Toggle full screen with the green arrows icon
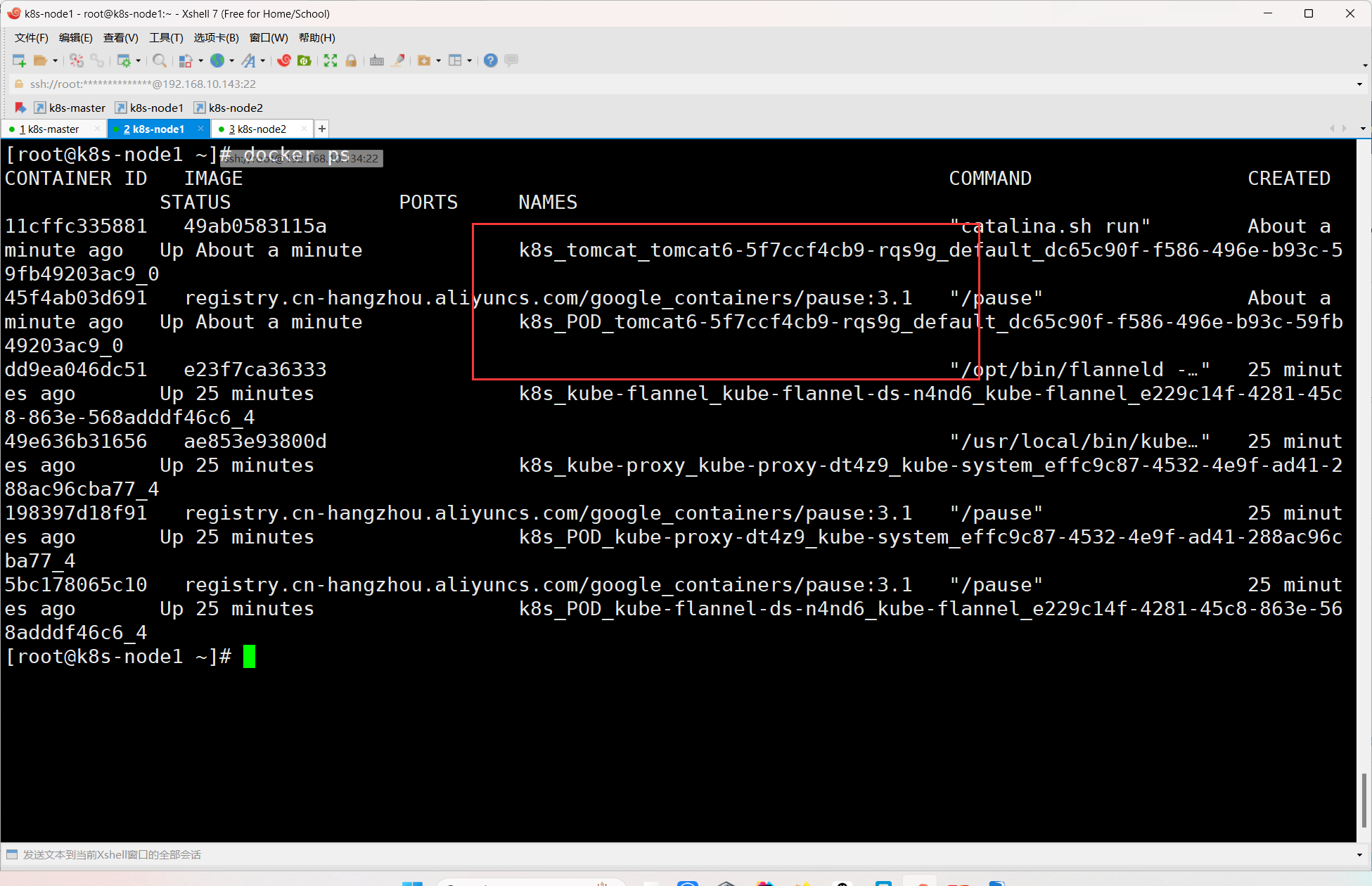This screenshot has width=1372, height=886. (331, 60)
